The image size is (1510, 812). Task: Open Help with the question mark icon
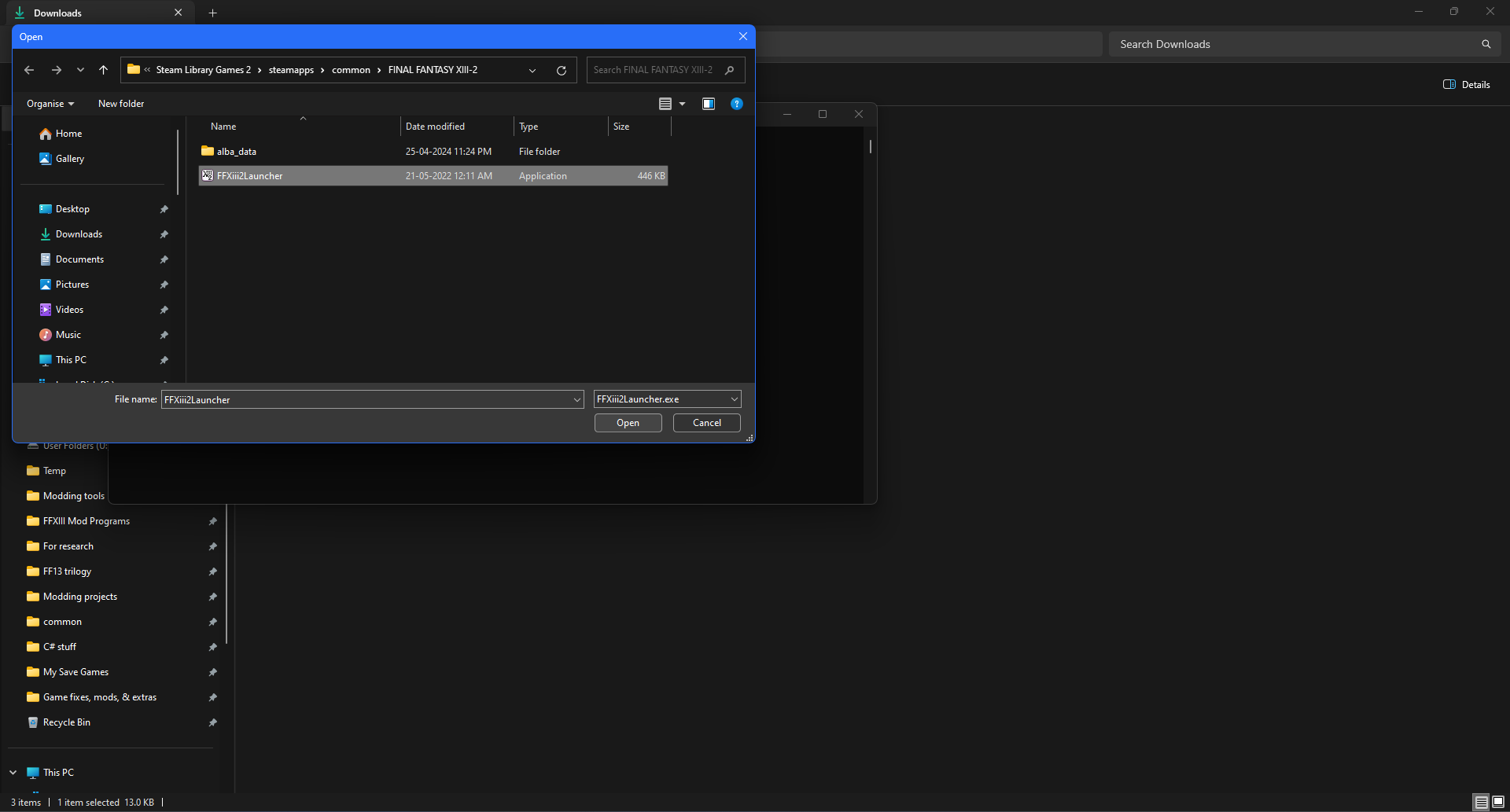click(x=737, y=104)
